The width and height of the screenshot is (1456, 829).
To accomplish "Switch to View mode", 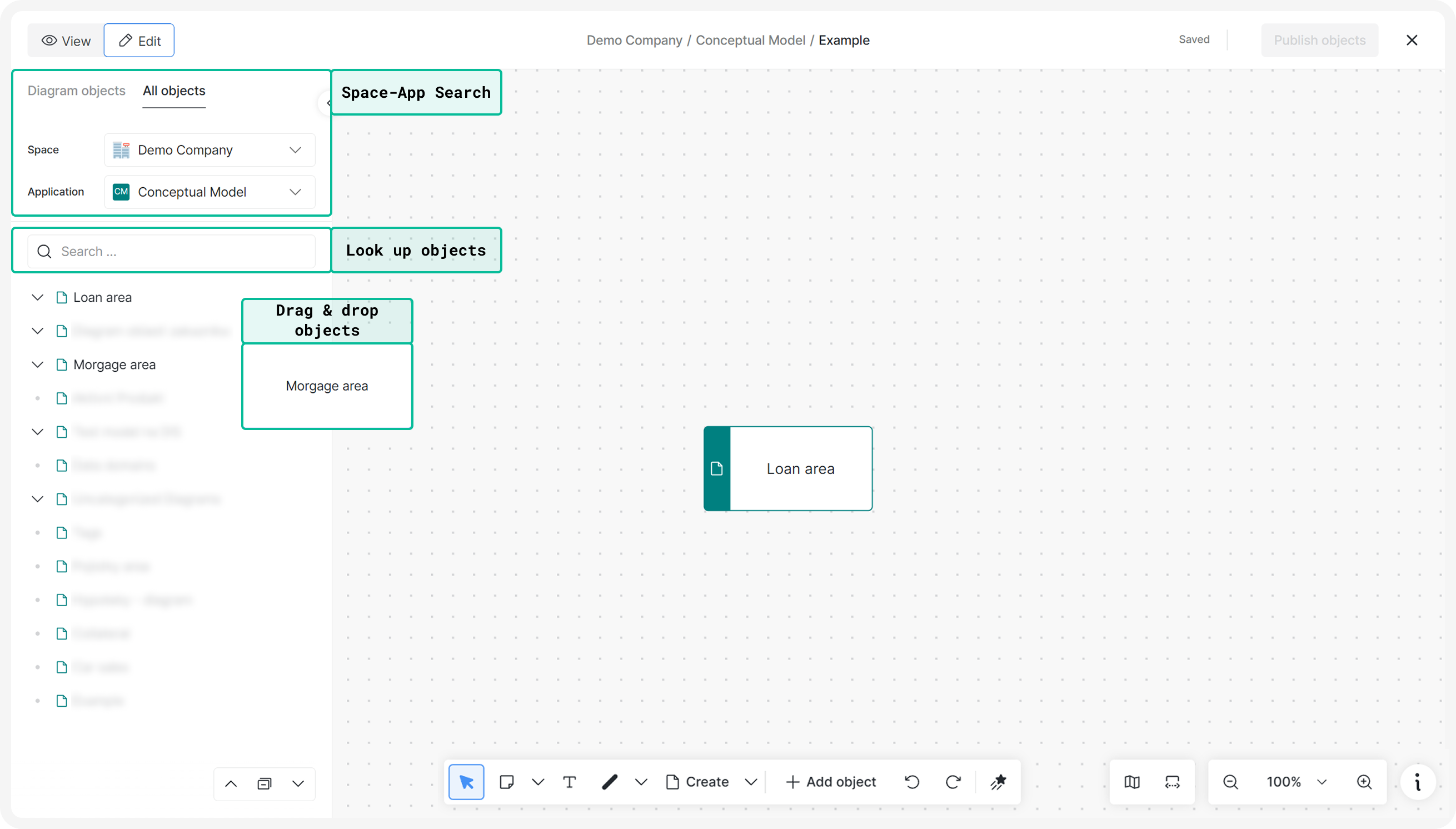I will click(66, 41).
